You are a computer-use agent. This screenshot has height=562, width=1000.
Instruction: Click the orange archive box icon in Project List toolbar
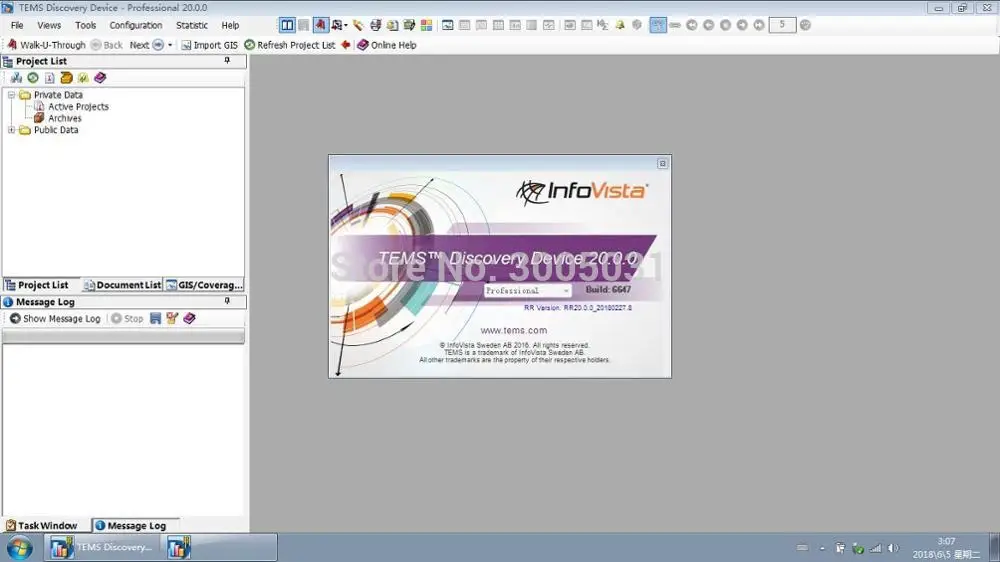pos(66,78)
